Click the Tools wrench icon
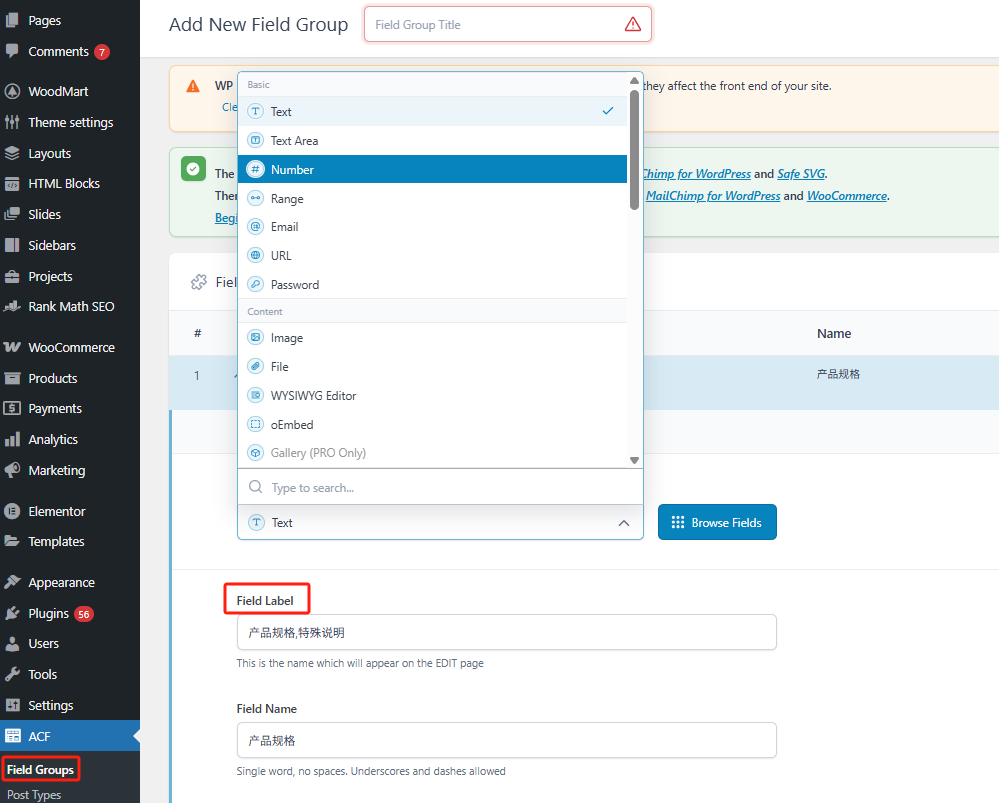This screenshot has height=803, width=999. pos(12,674)
